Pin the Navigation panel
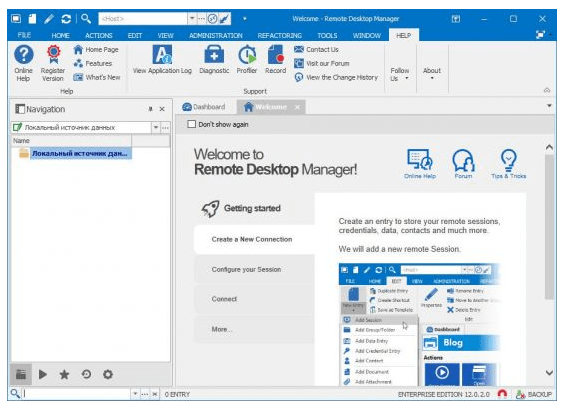563x408 pixels. tap(150, 109)
